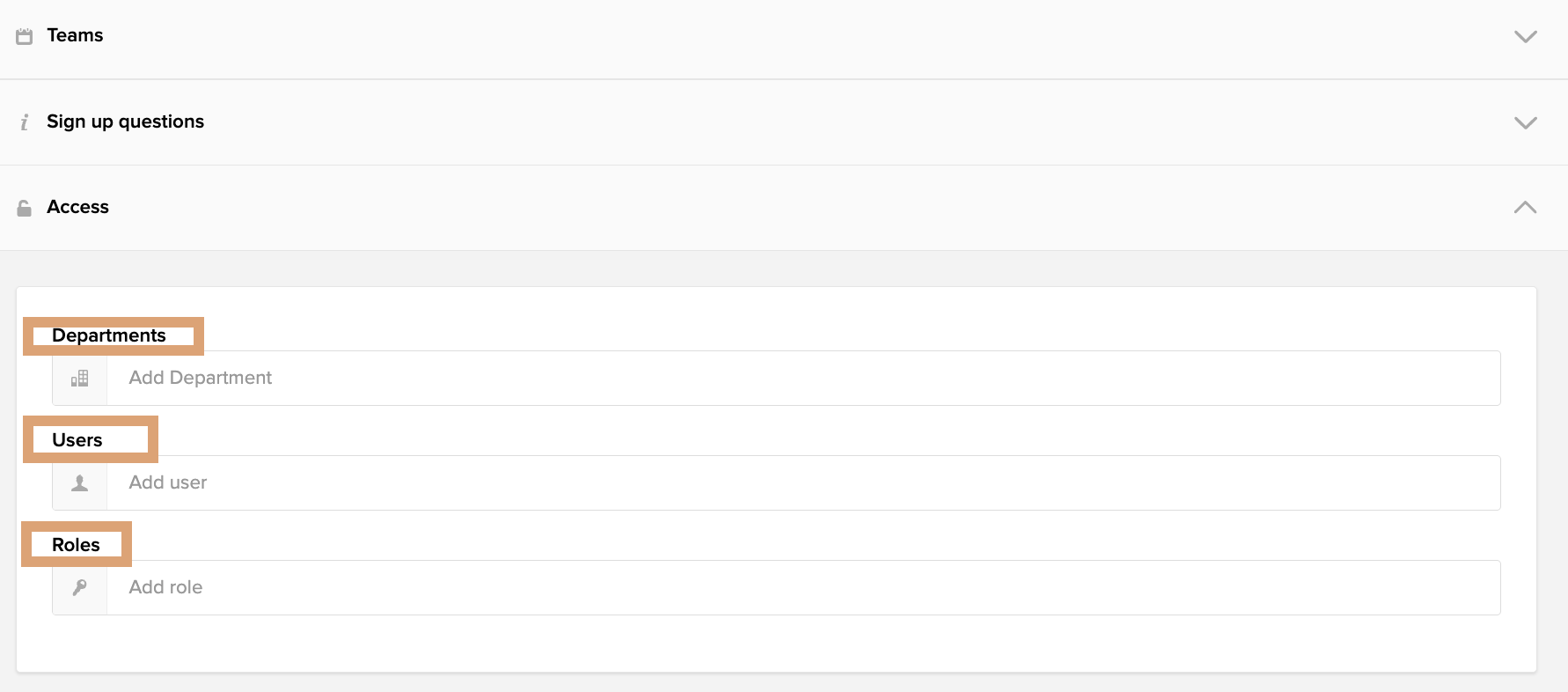This screenshot has height=692, width=1568.
Task: Open the Teams section title
Action: (x=75, y=35)
